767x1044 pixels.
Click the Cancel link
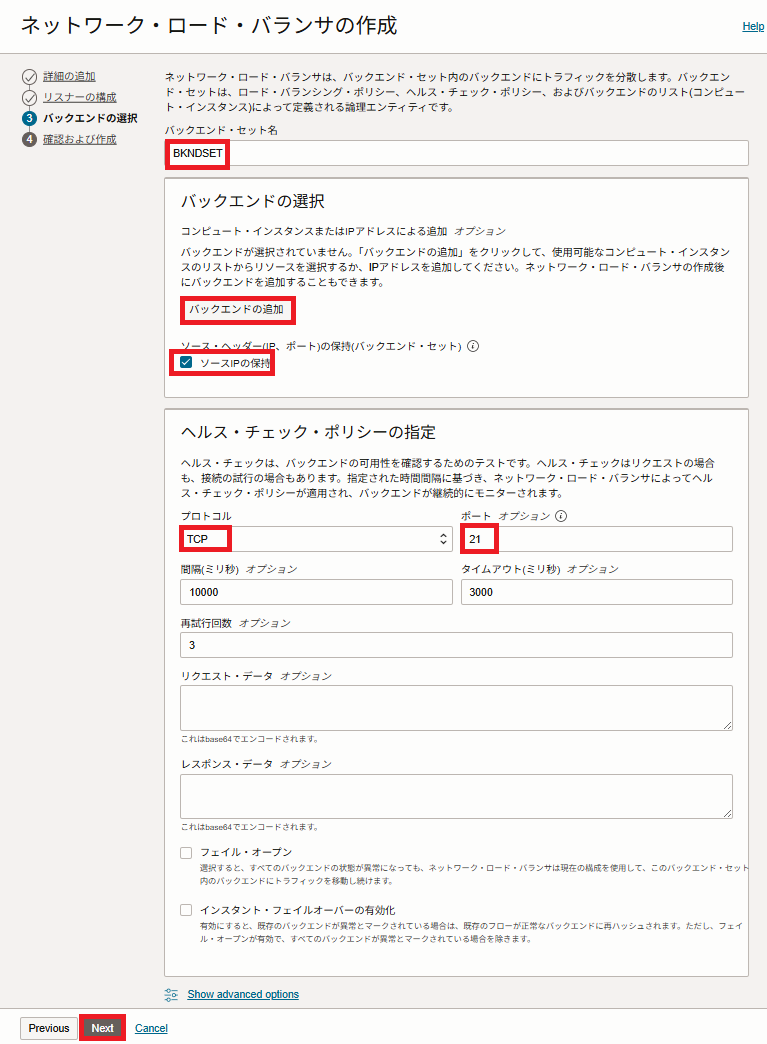point(151,1028)
